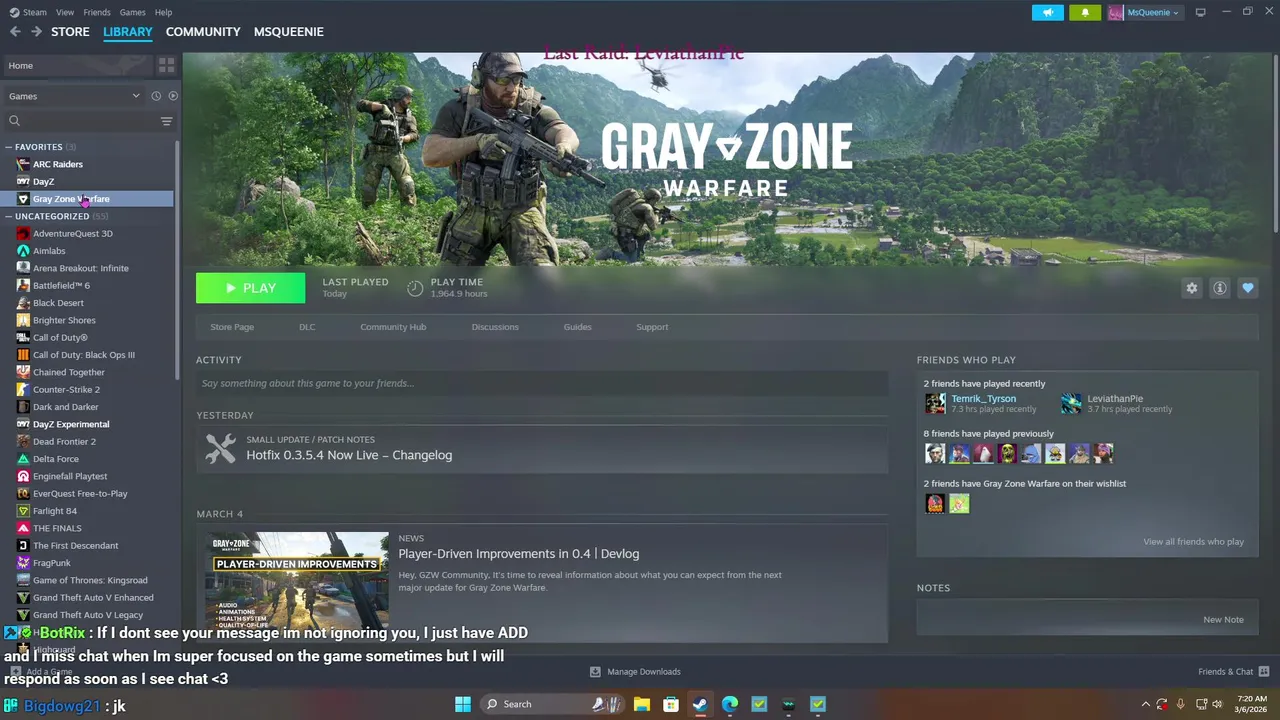Go back with the left arrow

(x=15, y=32)
